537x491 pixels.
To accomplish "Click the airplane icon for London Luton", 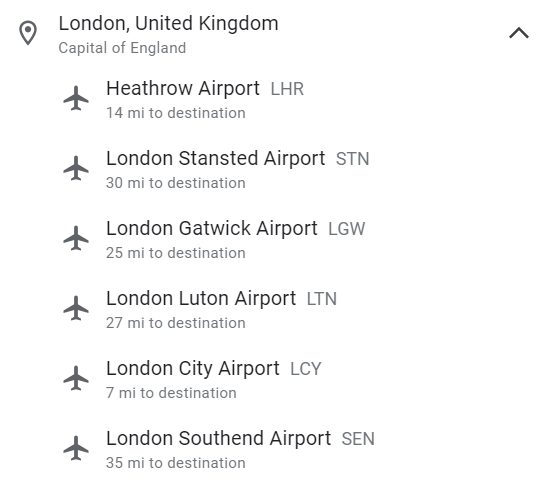I will pos(76,308).
